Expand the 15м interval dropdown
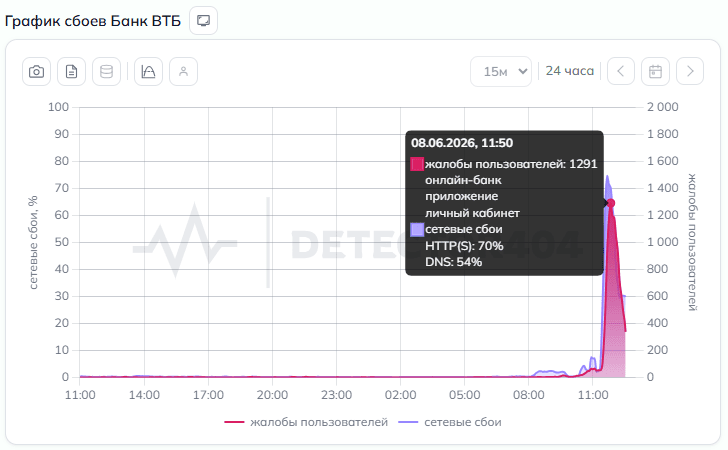 (x=501, y=72)
